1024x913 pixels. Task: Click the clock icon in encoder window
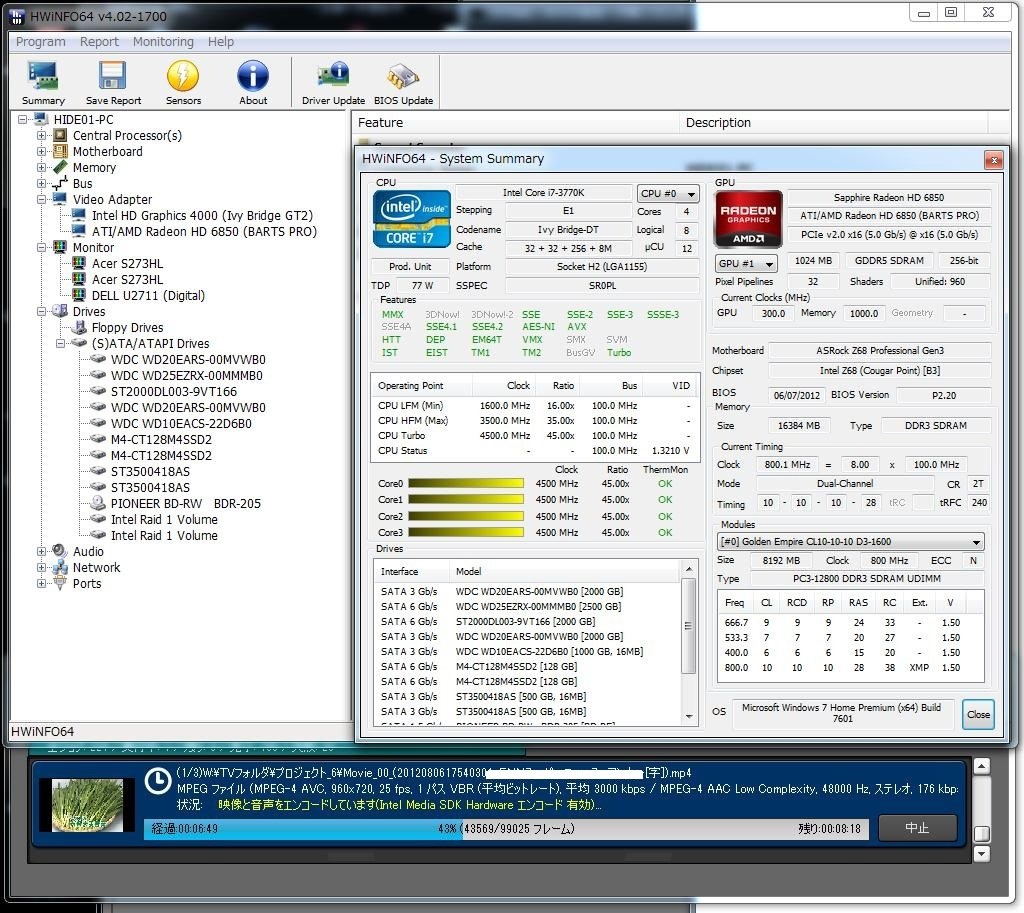coord(157,781)
